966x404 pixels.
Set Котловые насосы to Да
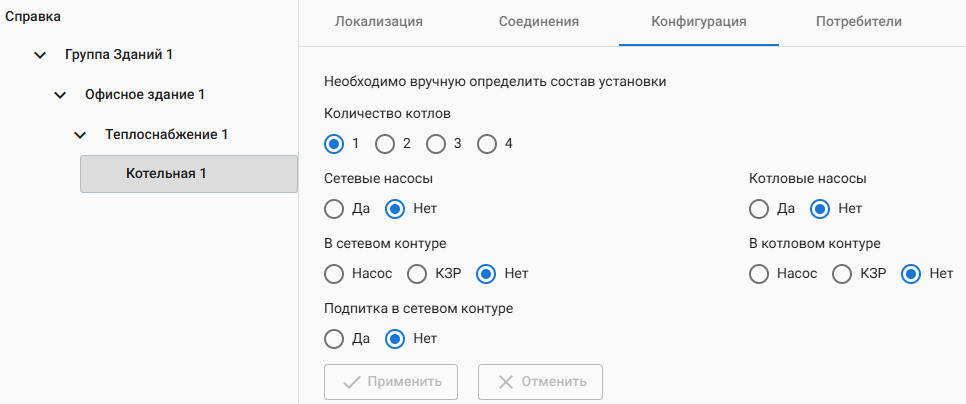point(760,209)
